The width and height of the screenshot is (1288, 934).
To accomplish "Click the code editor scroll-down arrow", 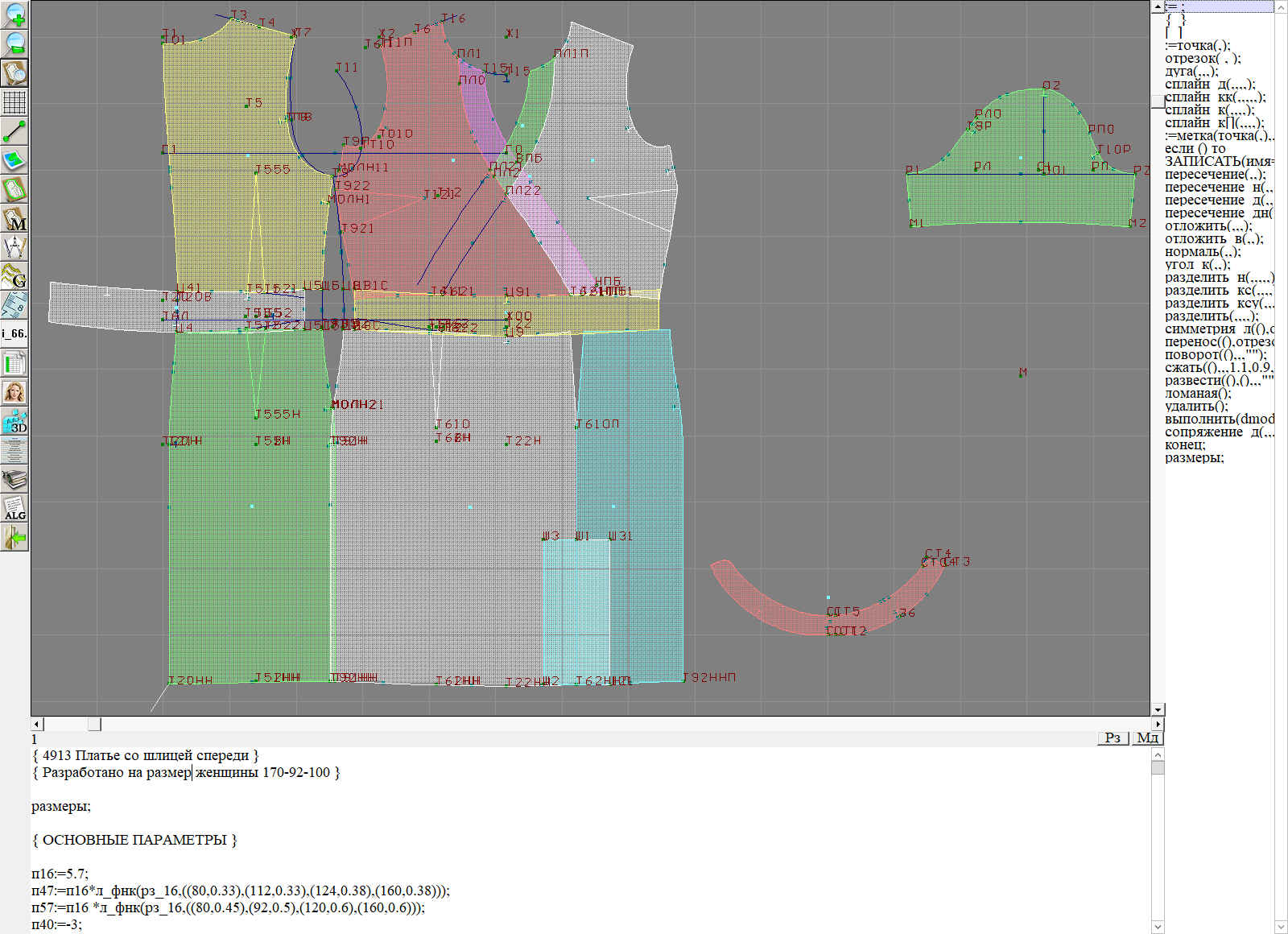I will point(1158,926).
